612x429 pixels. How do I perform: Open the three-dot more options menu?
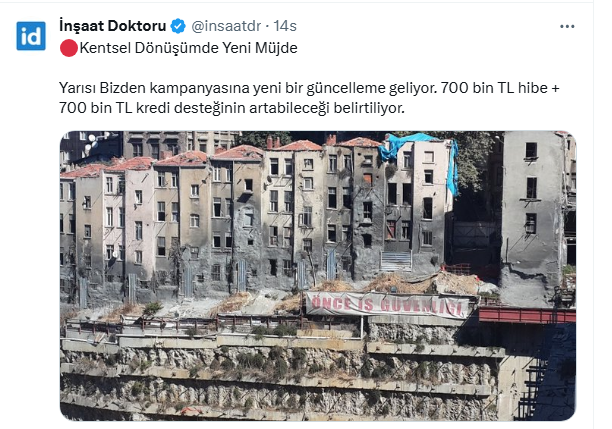tap(567, 27)
